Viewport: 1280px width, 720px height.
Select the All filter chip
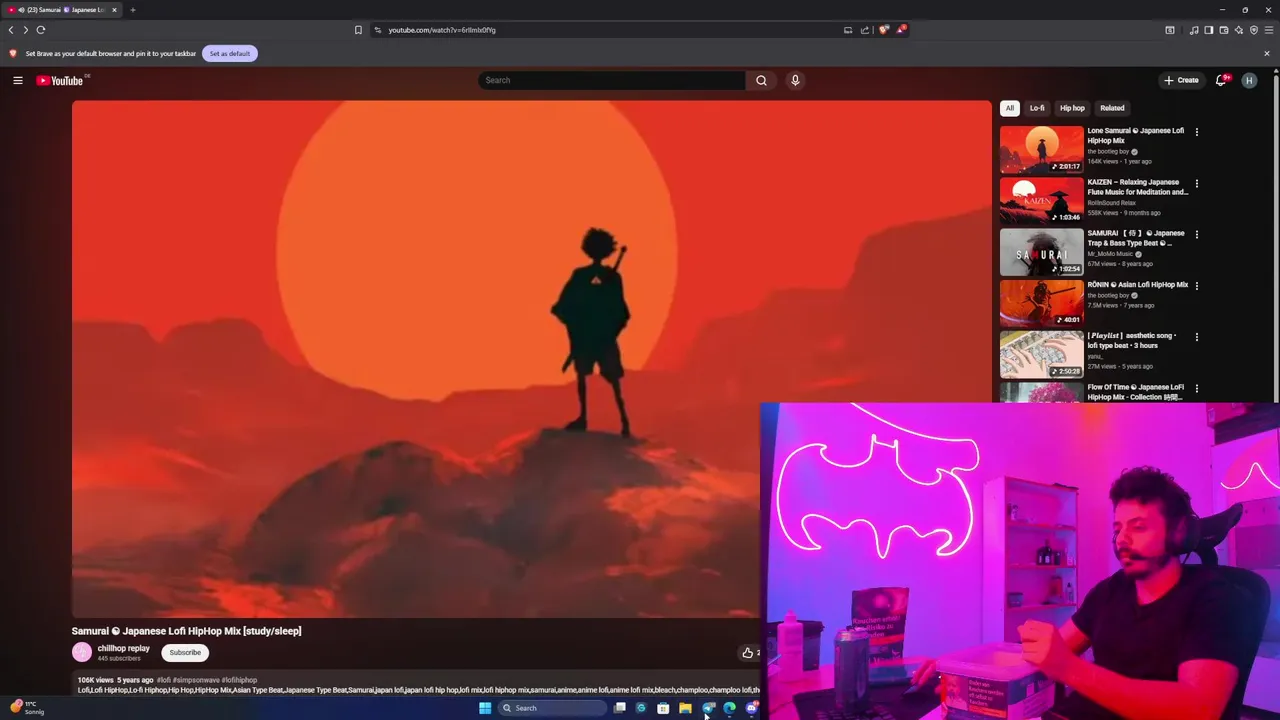[1010, 108]
